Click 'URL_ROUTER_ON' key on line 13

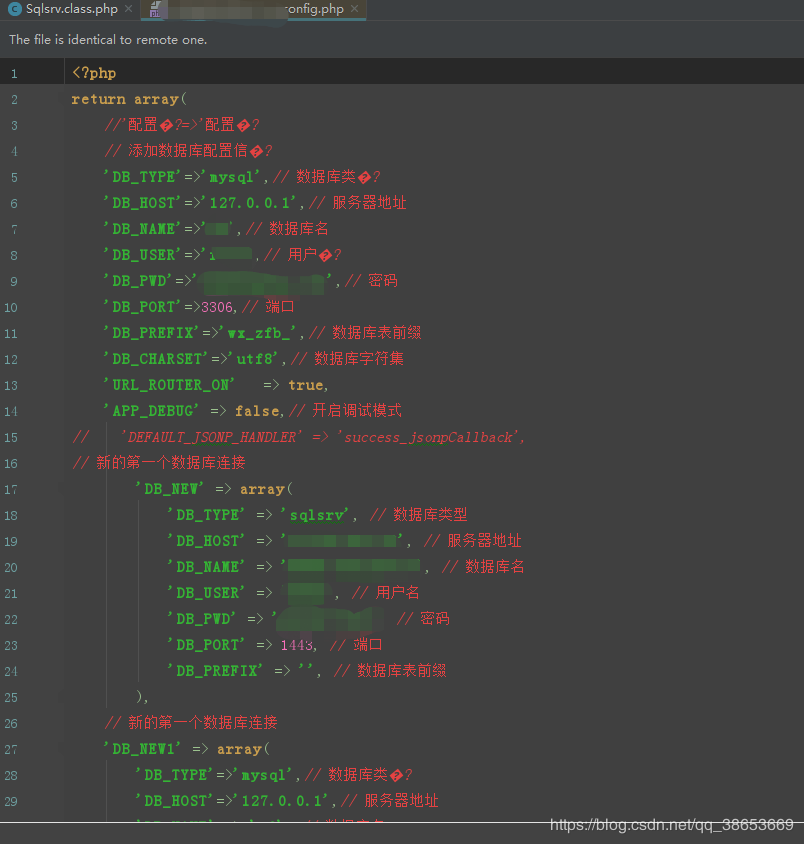(169, 385)
